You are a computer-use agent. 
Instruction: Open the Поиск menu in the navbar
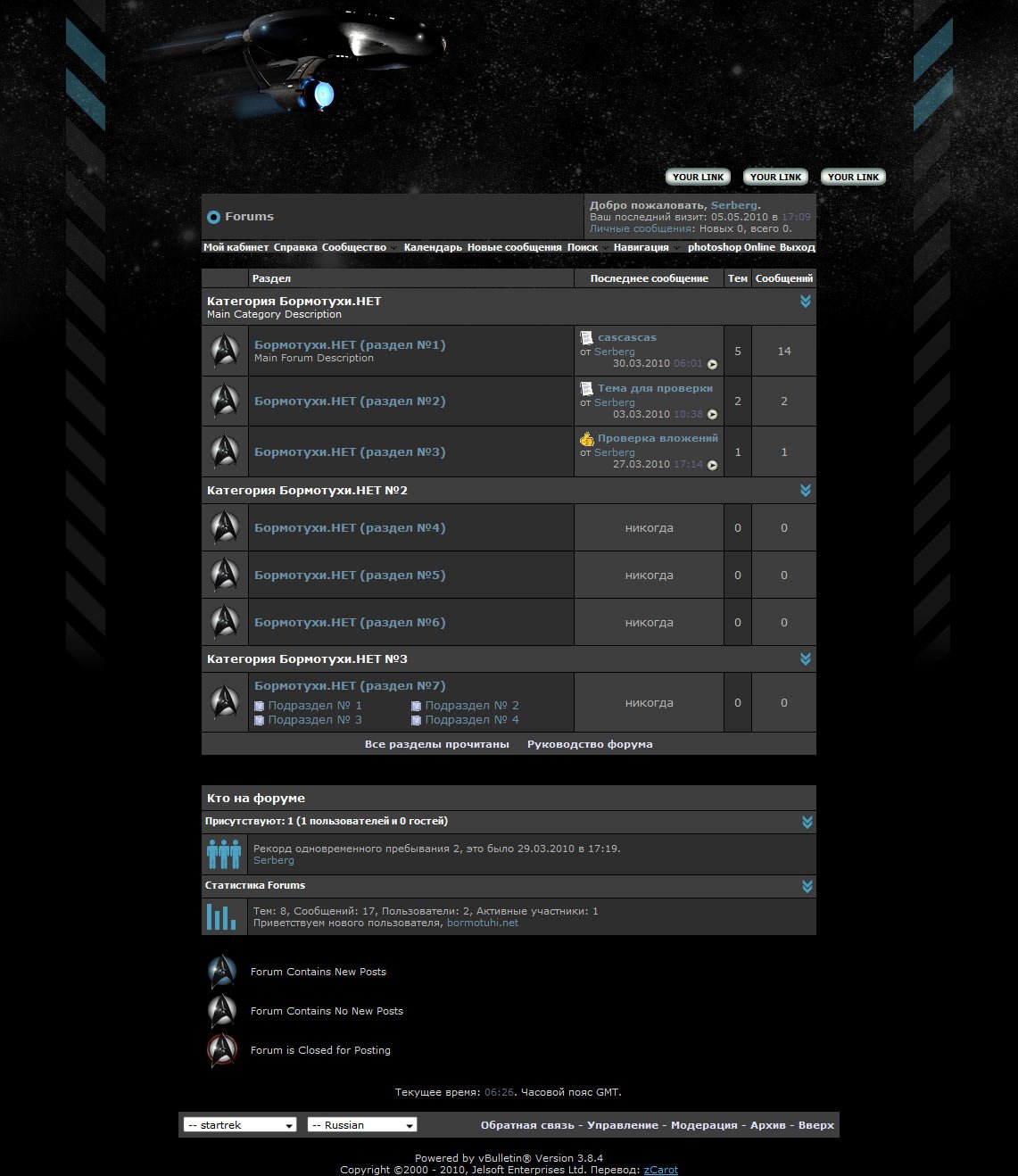click(x=588, y=247)
